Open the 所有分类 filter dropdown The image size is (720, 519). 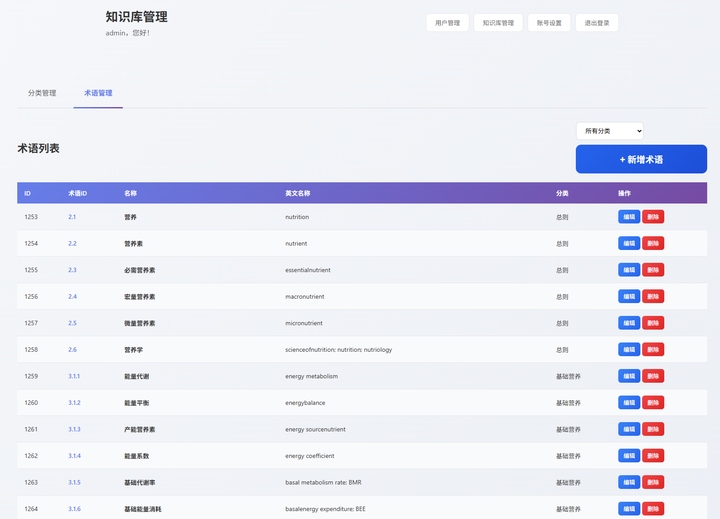(x=610, y=131)
